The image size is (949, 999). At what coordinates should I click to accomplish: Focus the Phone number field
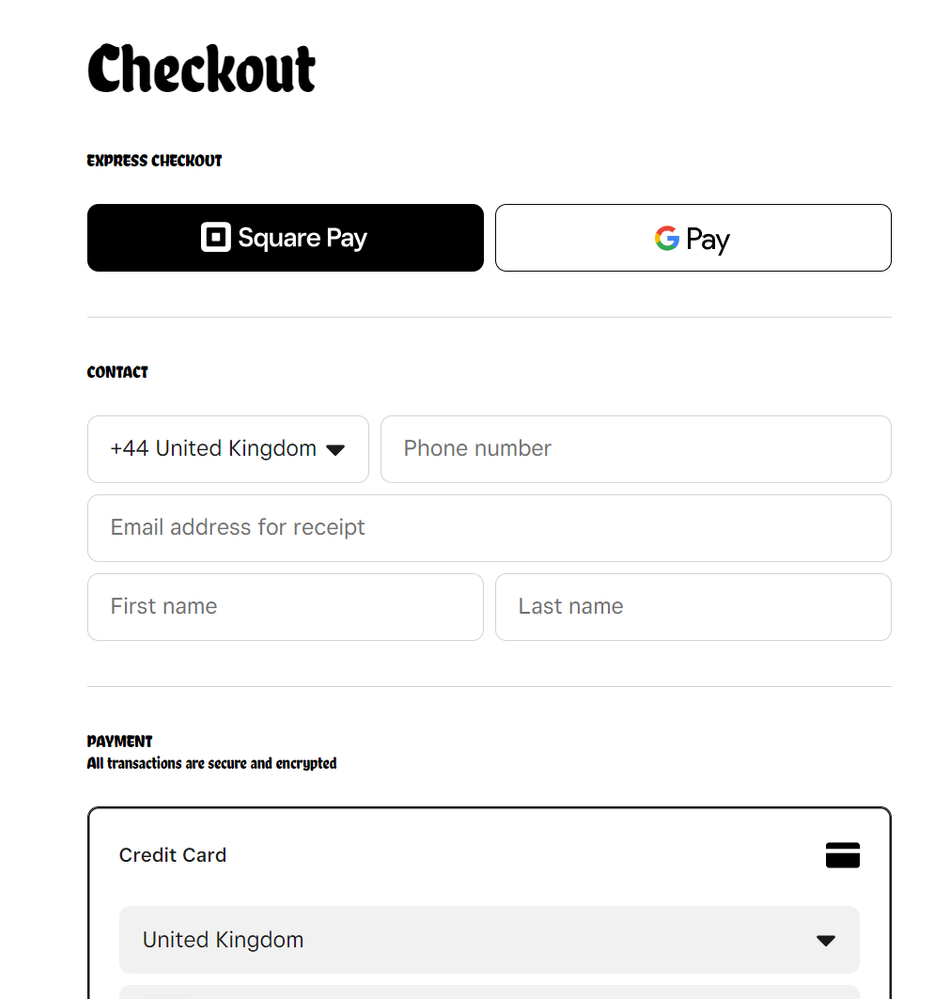coord(635,449)
